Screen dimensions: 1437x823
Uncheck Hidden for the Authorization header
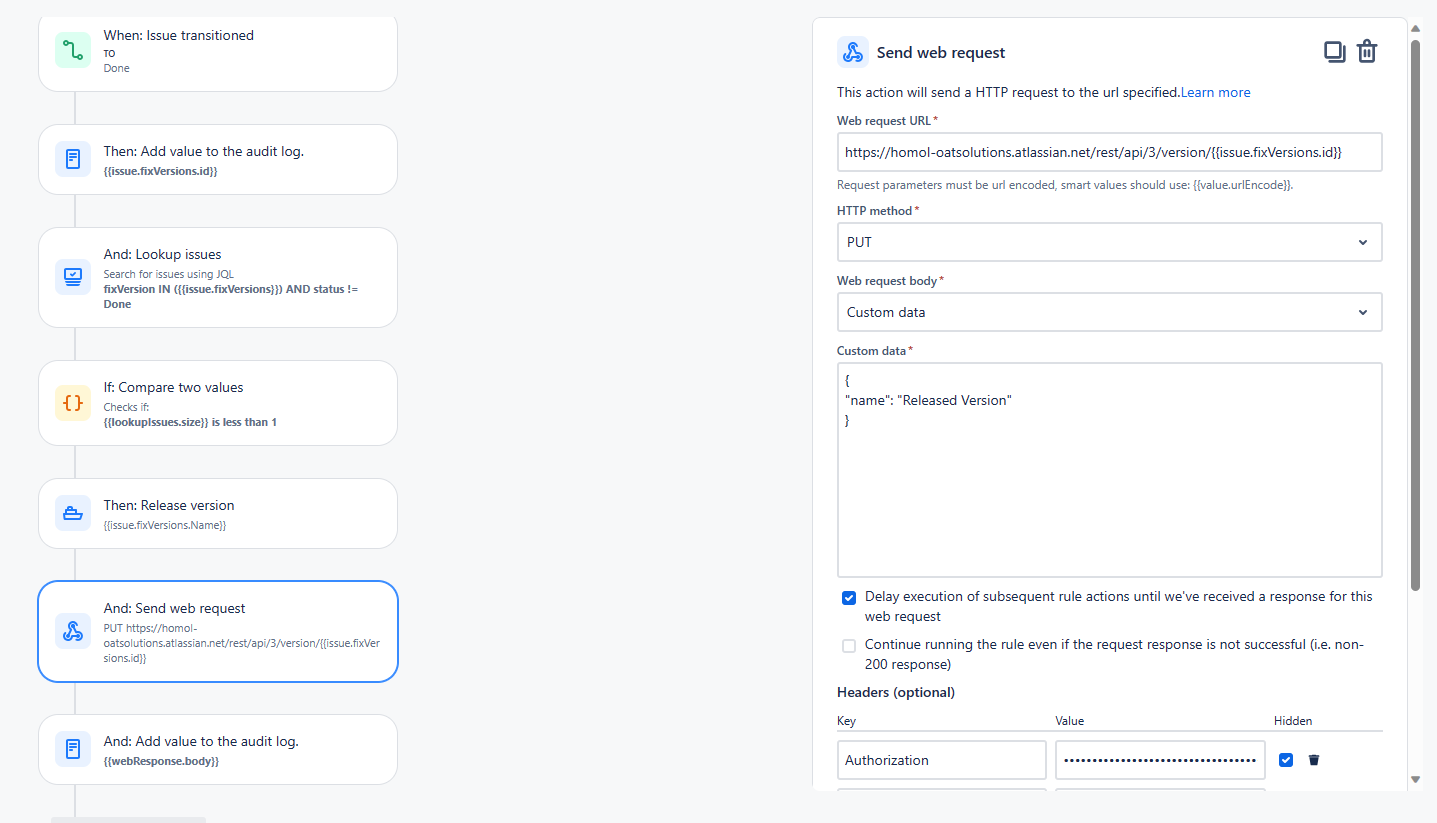[x=1285, y=759]
